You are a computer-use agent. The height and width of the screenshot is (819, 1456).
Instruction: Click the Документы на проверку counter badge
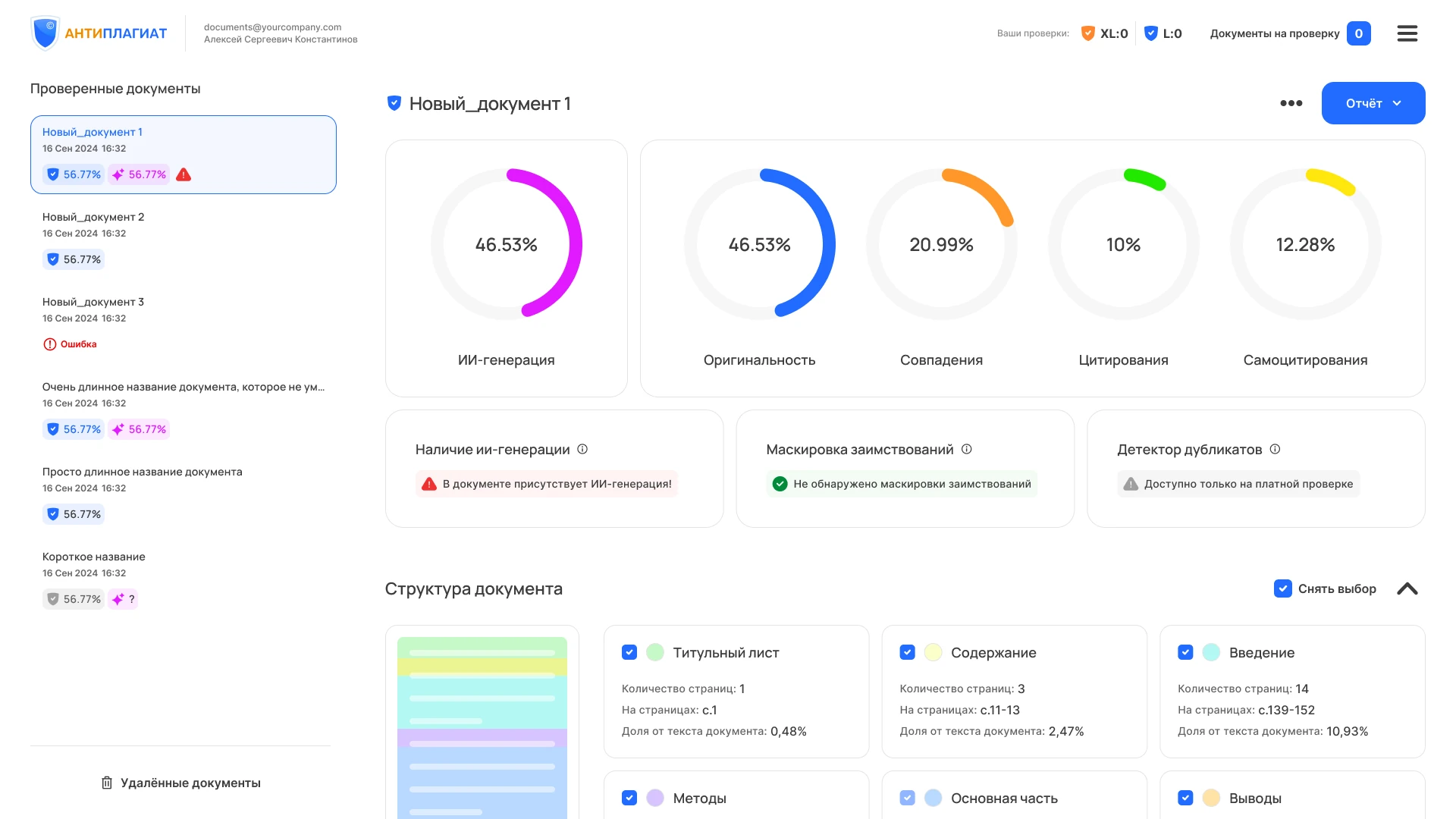click(x=1358, y=33)
